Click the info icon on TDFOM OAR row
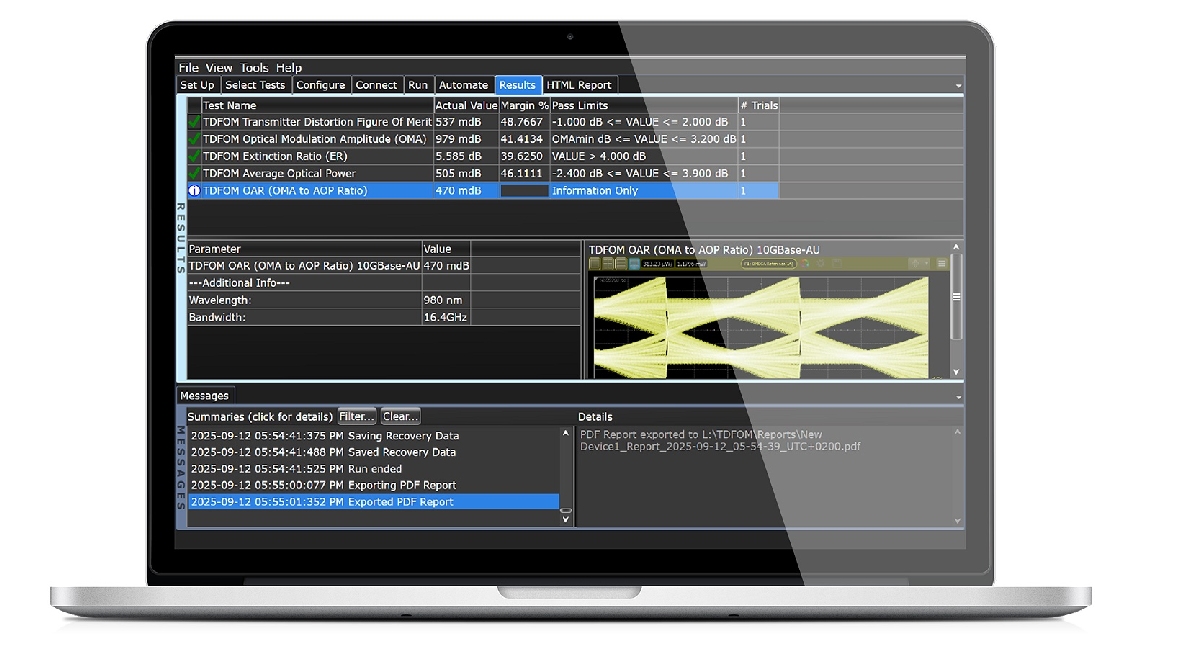Image resolution: width=1200 pixels, height=648 pixels. [194, 191]
